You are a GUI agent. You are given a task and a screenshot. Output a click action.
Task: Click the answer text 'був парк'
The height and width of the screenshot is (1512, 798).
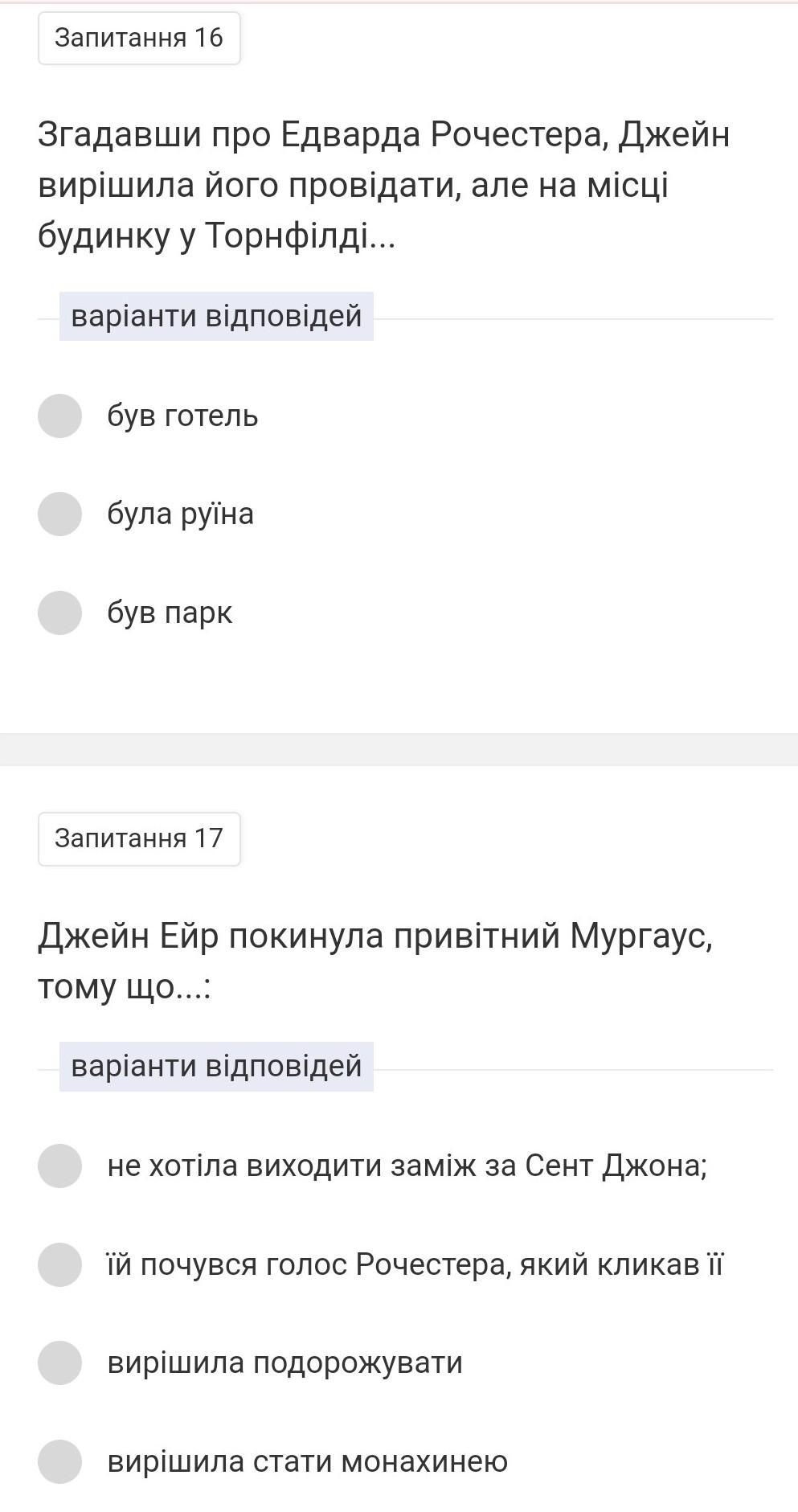tap(170, 613)
